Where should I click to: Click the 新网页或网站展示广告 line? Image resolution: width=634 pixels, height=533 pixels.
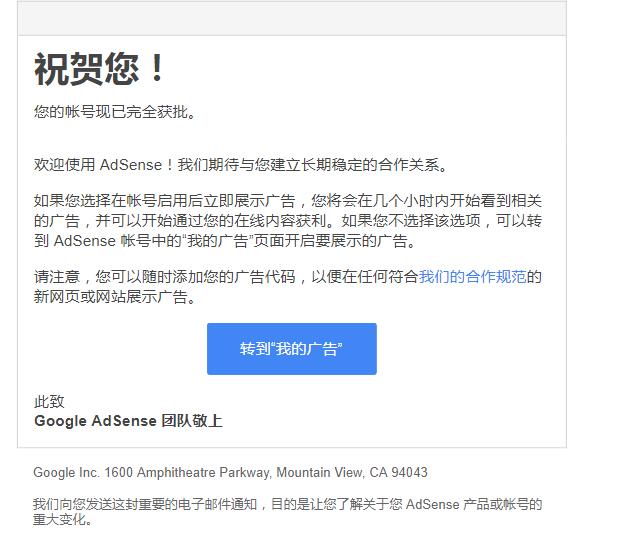pyautogui.click(x=115, y=297)
